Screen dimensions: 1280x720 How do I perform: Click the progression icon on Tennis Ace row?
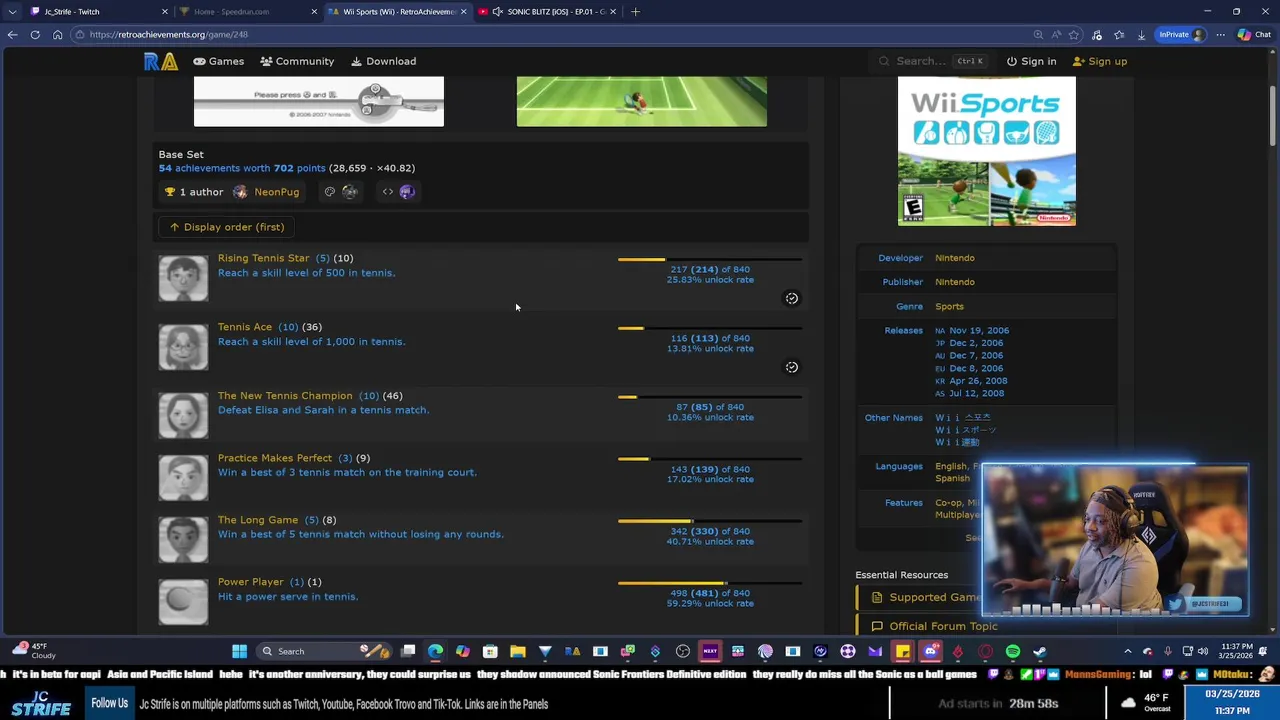791,367
